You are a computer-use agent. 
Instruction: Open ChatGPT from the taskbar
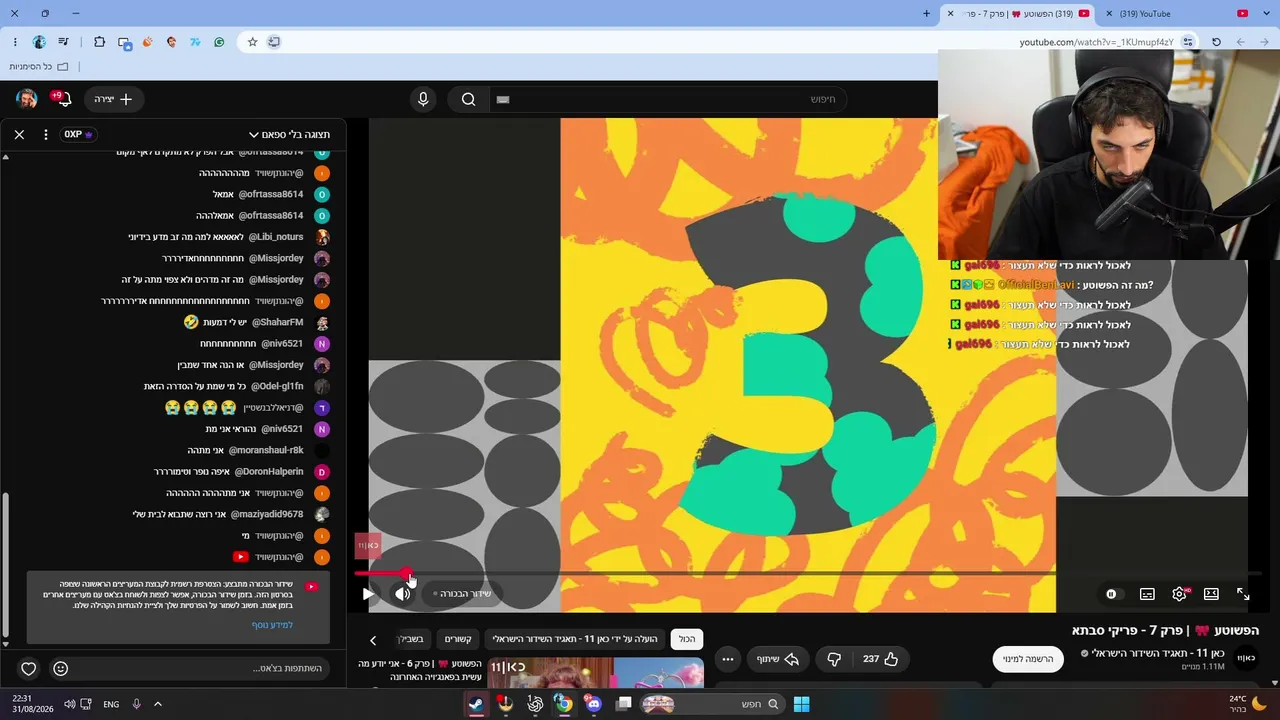click(x=535, y=704)
